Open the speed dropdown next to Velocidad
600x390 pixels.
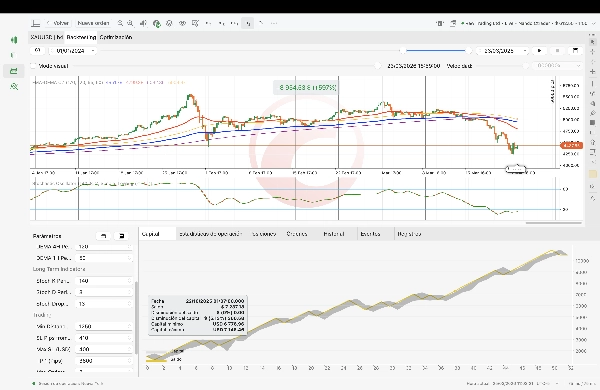click(x=558, y=66)
